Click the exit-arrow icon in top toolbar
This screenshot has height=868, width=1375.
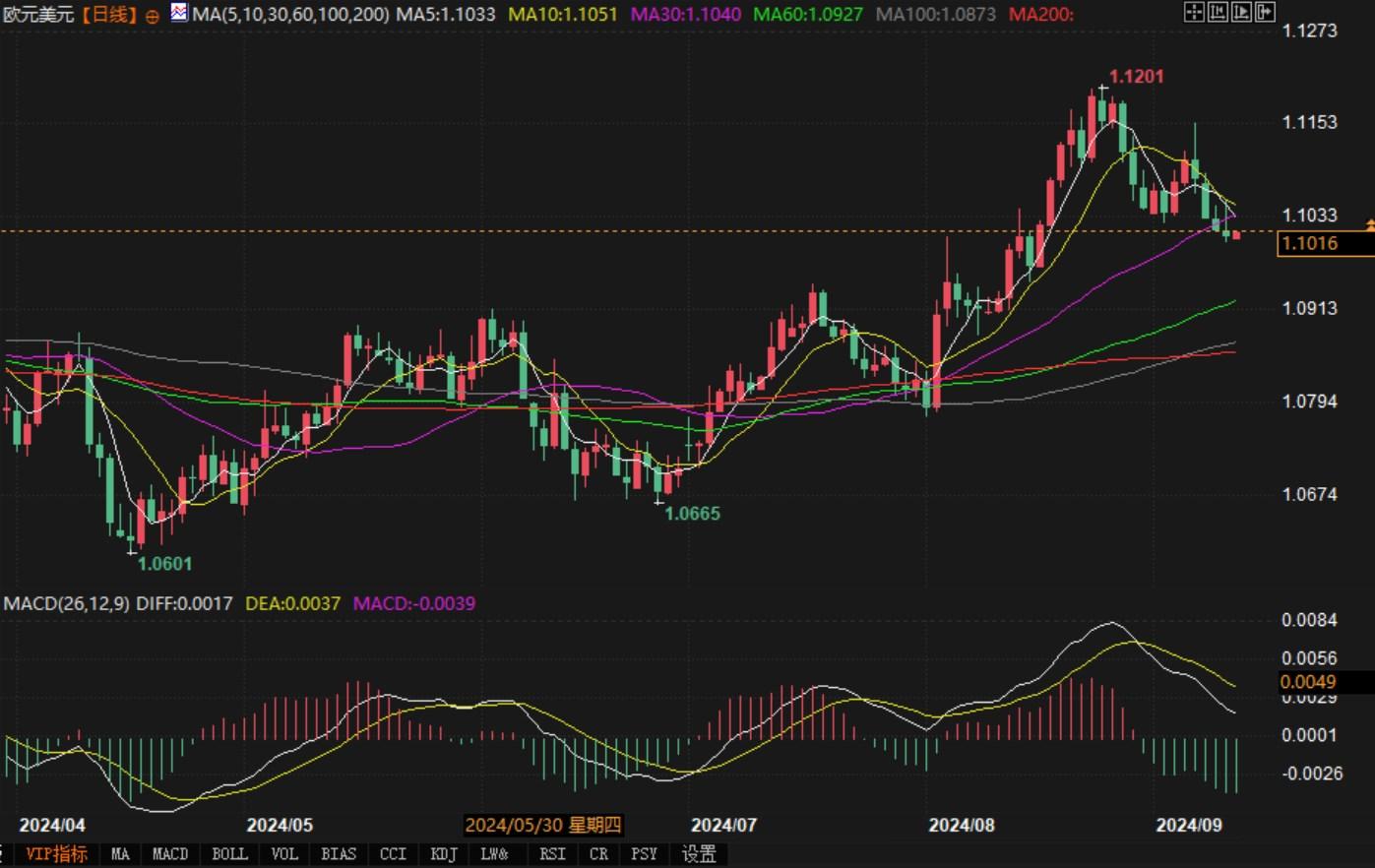pos(1265,12)
